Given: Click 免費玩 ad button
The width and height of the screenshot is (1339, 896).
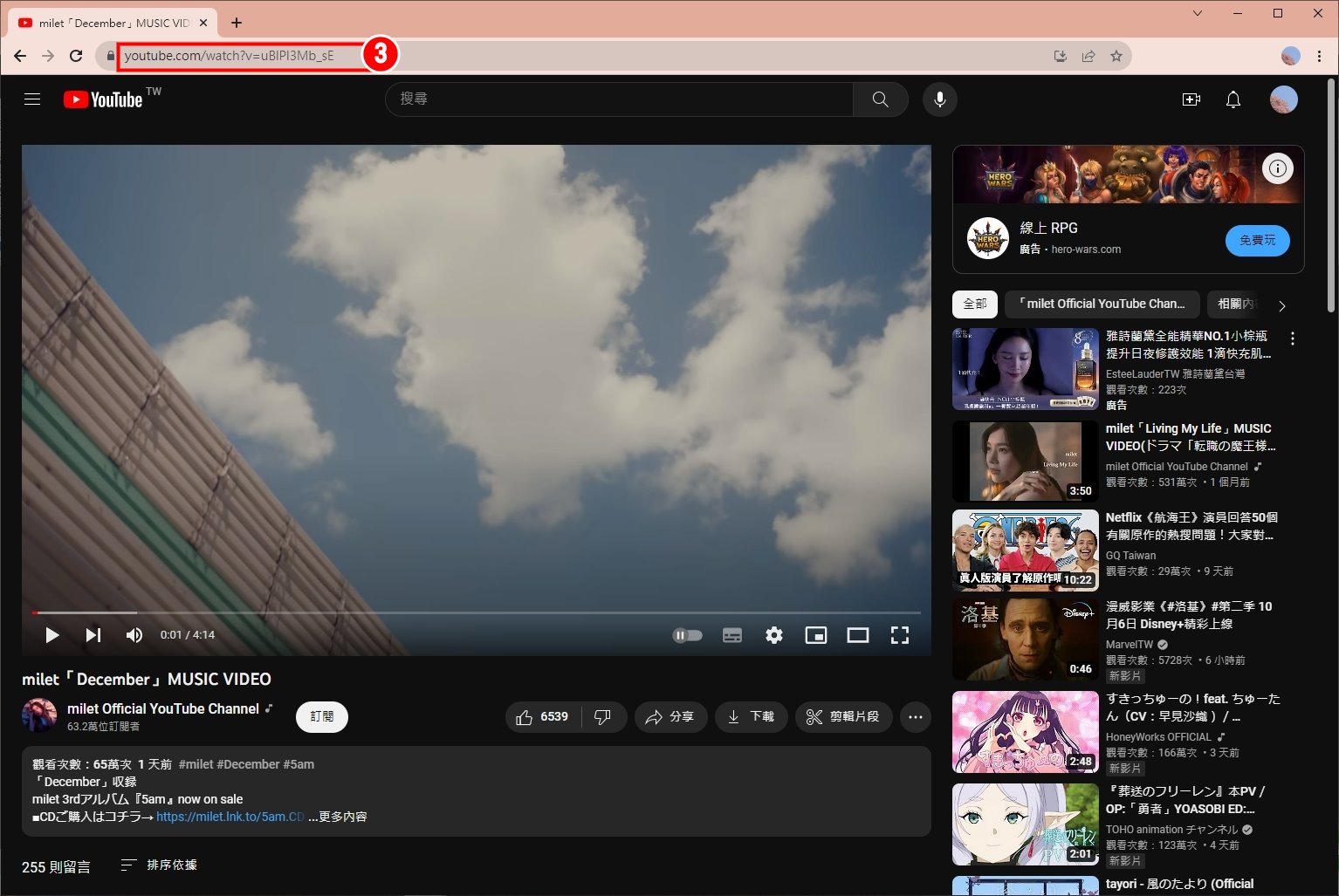Looking at the screenshot, I should coord(1258,240).
